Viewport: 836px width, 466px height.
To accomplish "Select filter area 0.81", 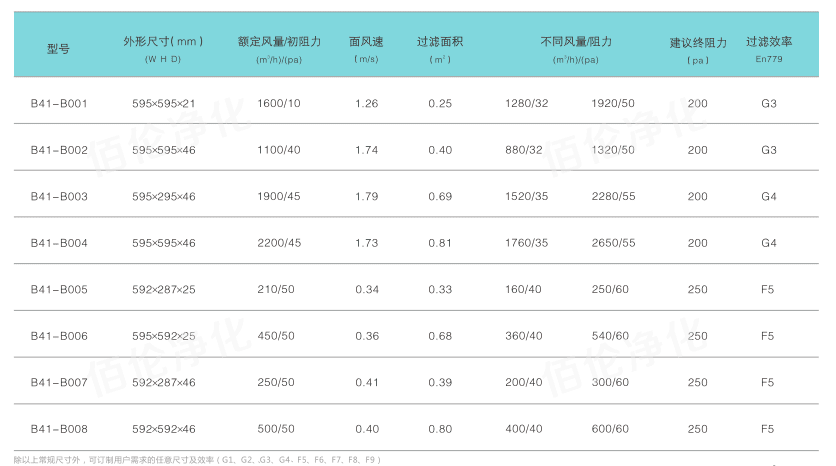I will click(x=440, y=243).
